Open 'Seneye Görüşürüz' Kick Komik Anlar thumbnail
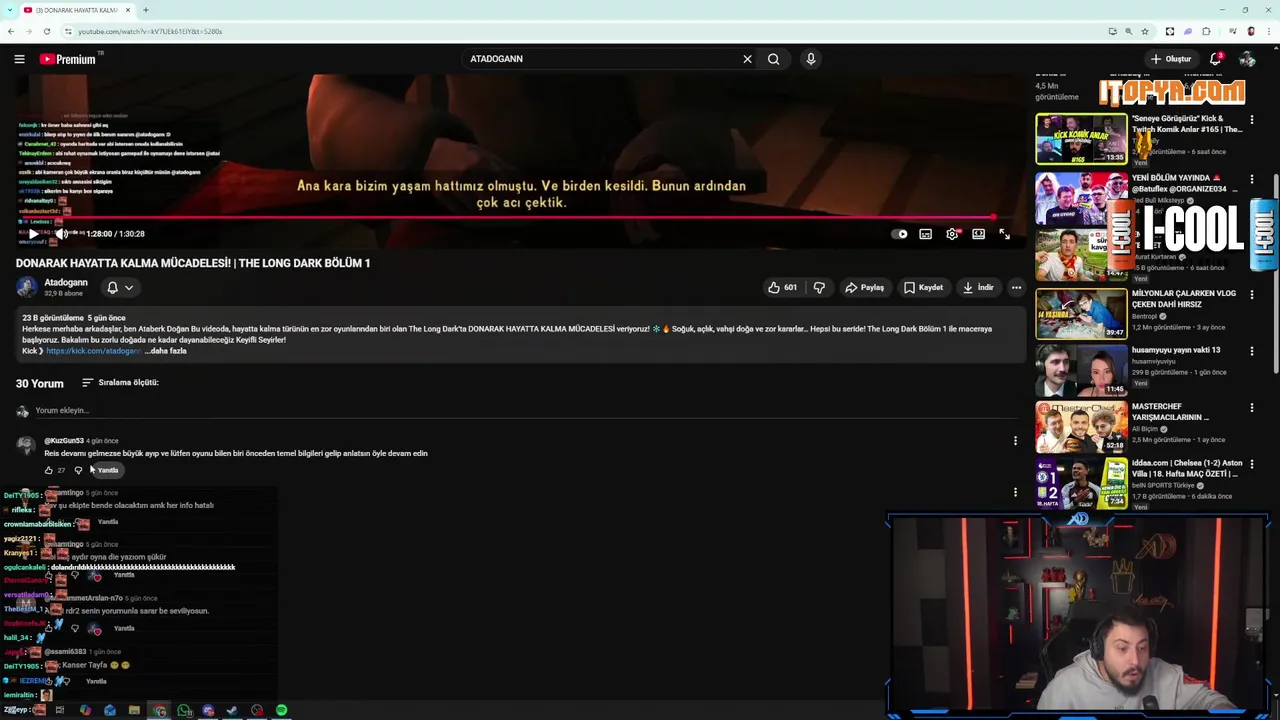 [x=1081, y=139]
